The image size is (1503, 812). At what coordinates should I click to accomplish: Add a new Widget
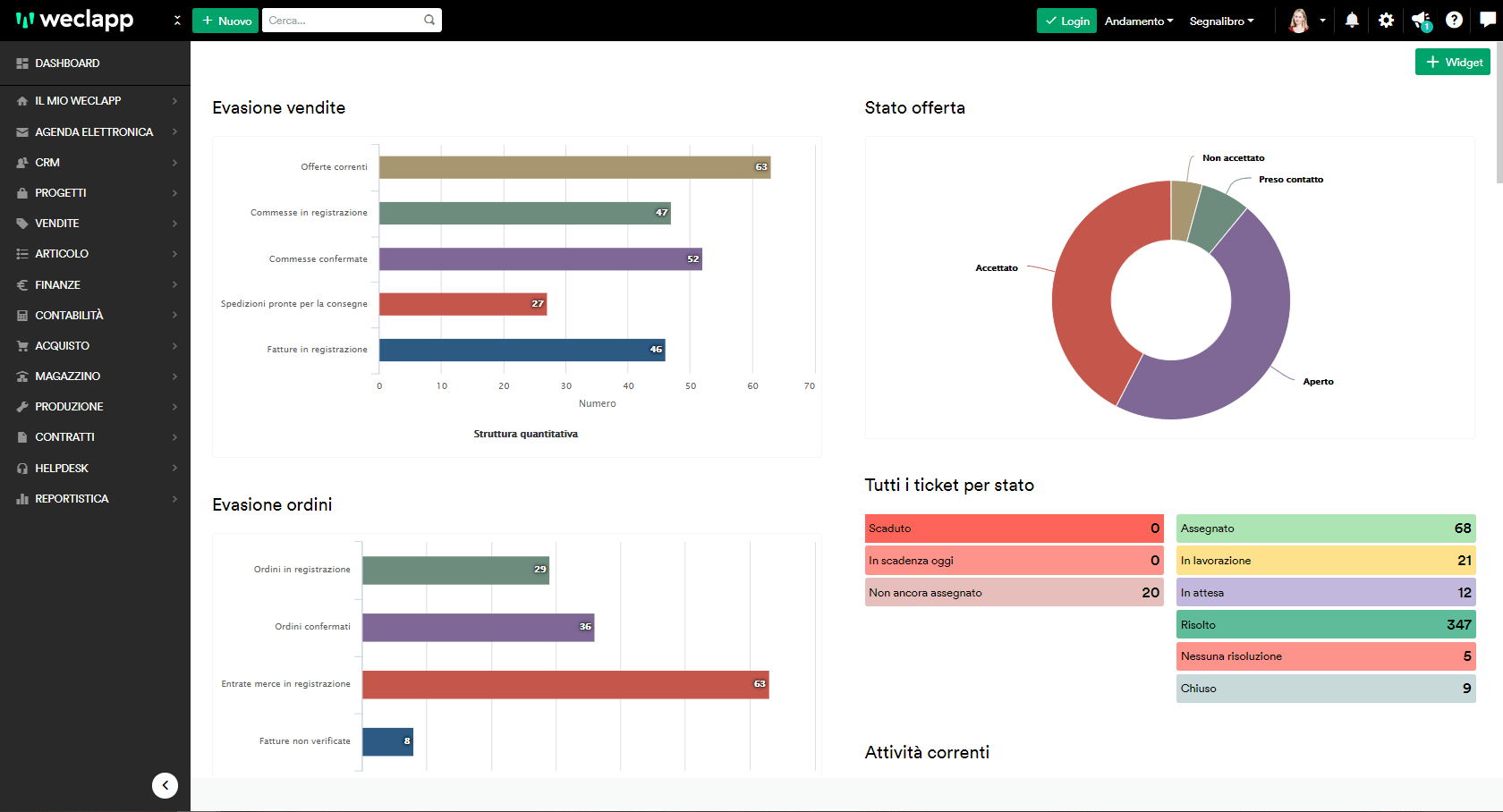point(1453,62)
